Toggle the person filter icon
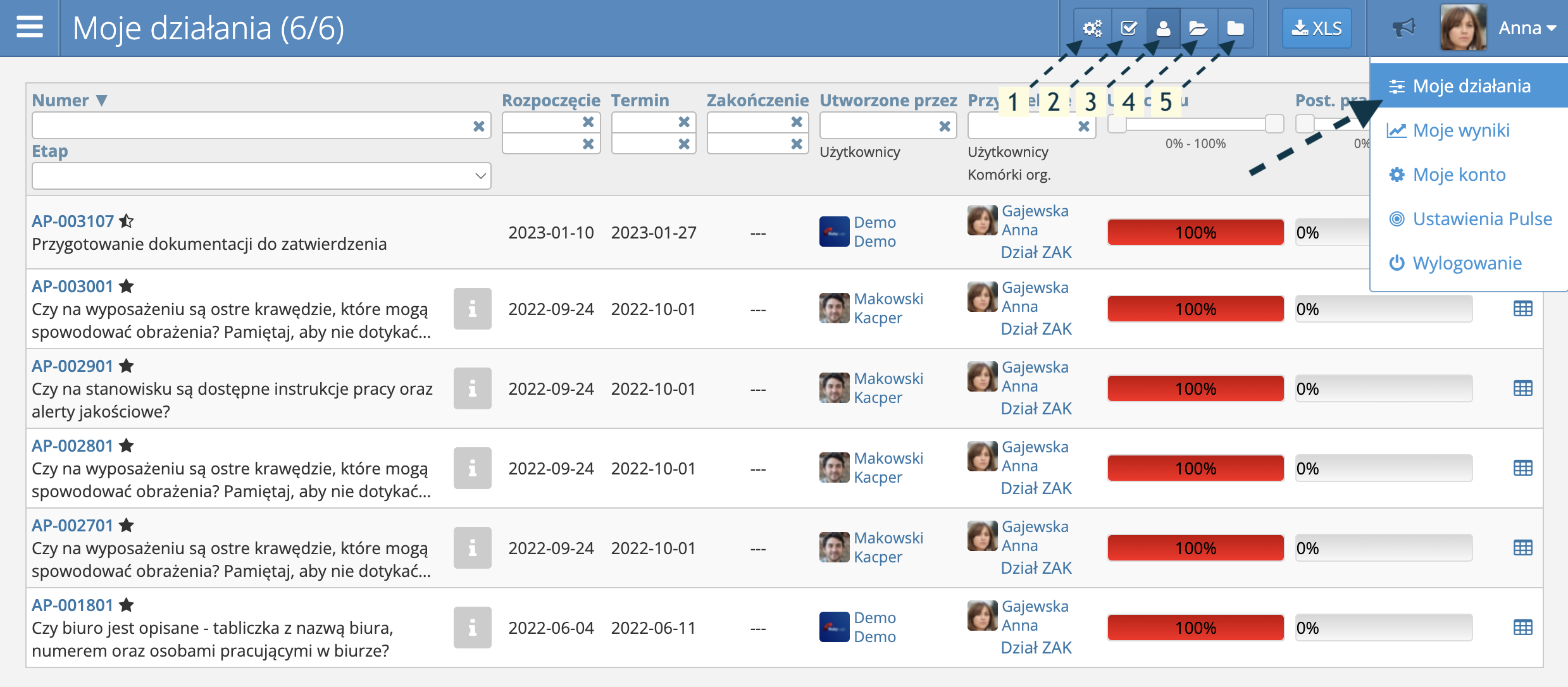The height and width of the screenshot is (687, 1568). (x=1163, y=28)
